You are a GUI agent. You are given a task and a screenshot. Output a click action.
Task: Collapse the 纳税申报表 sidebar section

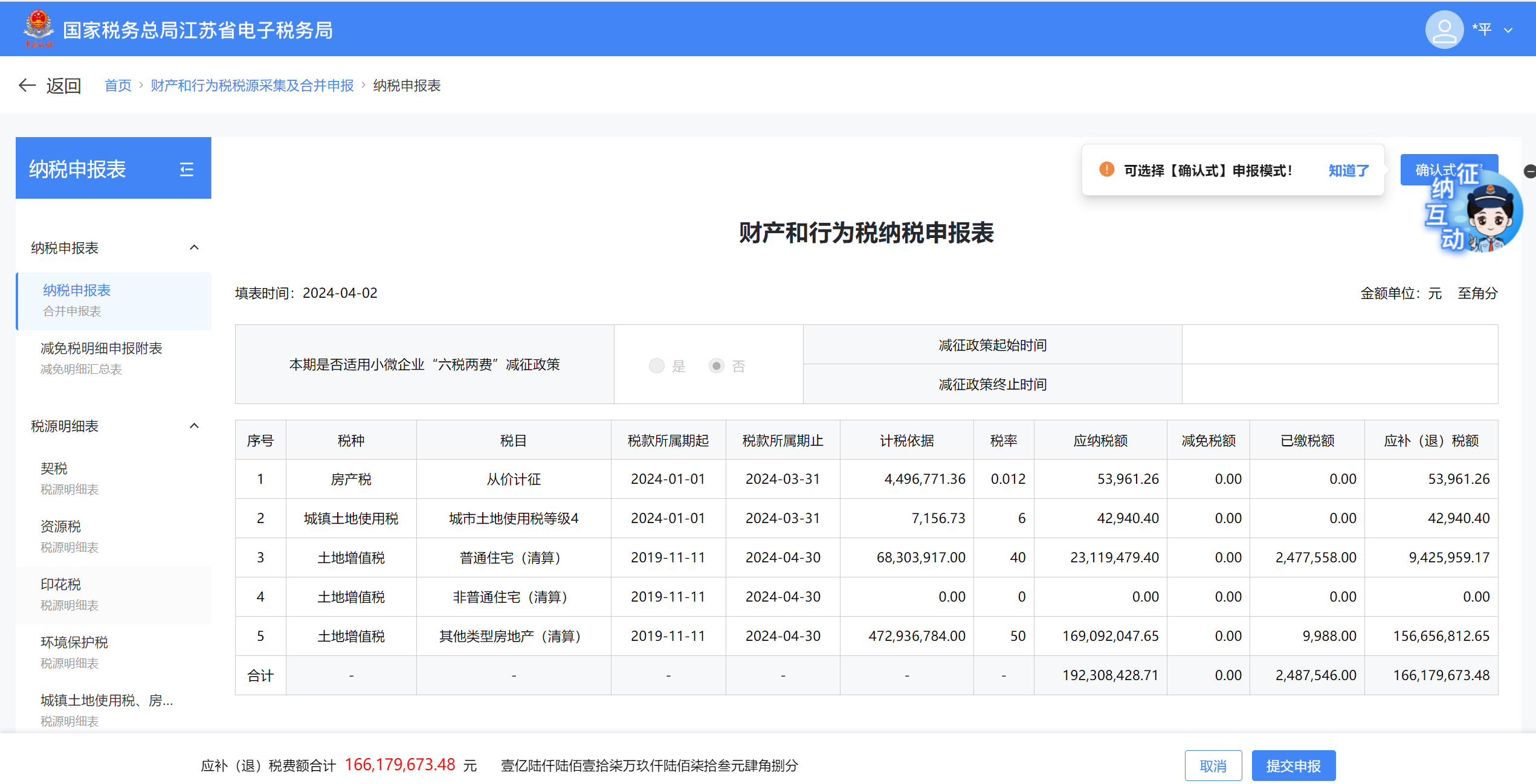point(194,248)
